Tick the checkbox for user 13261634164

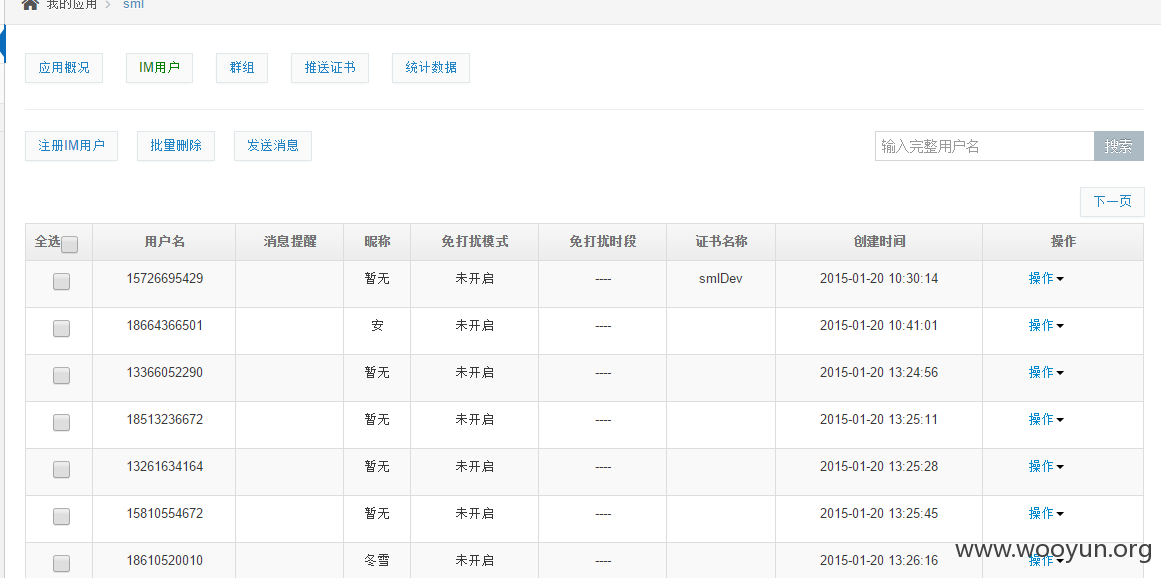[61, 469]
